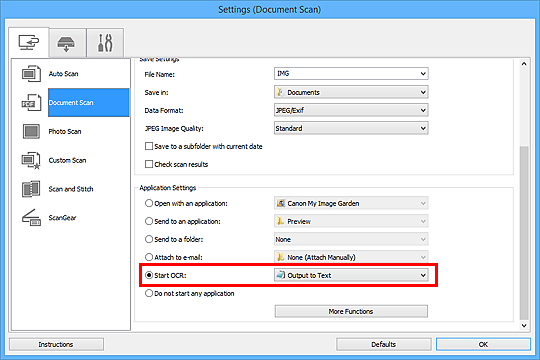Open the Output to Text dropdown

[351, 275]
